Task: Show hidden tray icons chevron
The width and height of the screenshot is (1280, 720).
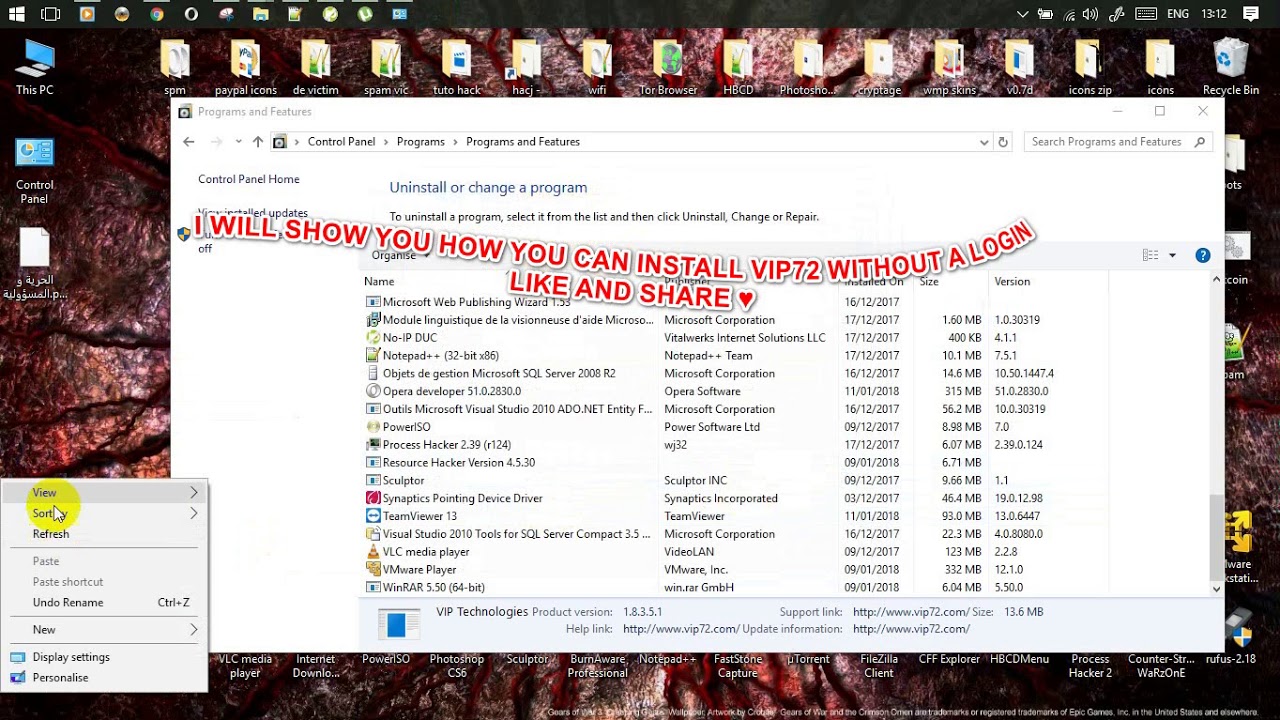Action: click(1022, 14)
